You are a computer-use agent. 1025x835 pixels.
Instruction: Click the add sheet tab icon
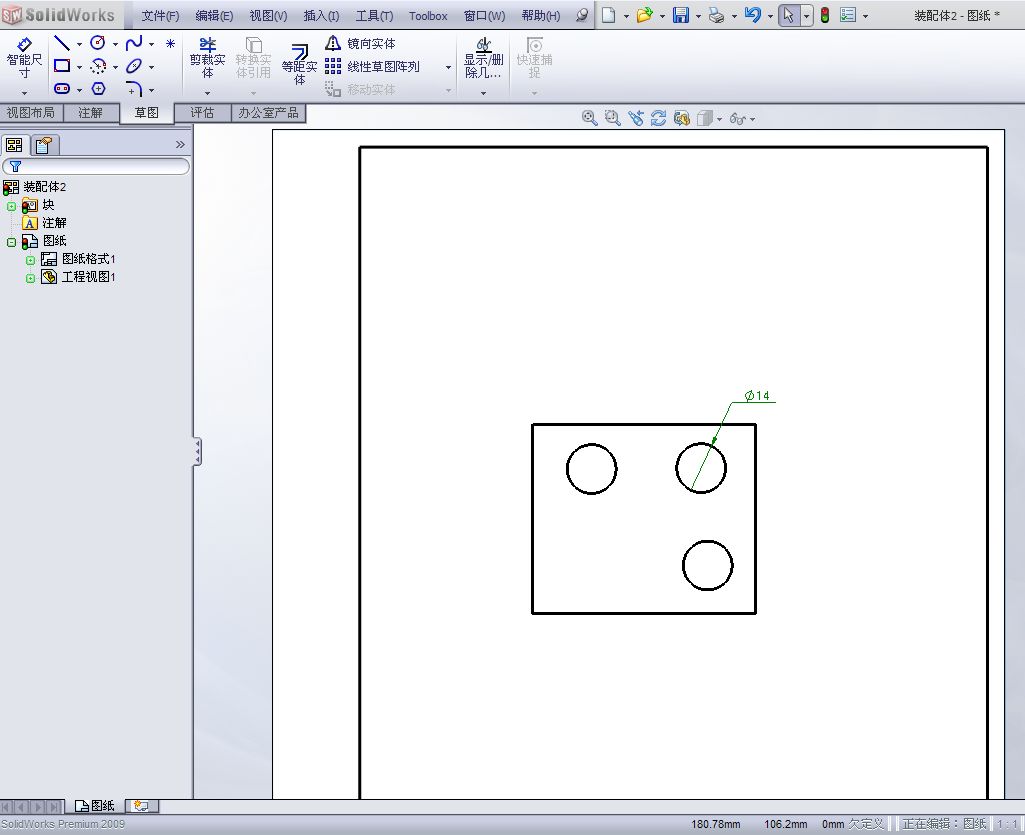(x=141, y=806)
